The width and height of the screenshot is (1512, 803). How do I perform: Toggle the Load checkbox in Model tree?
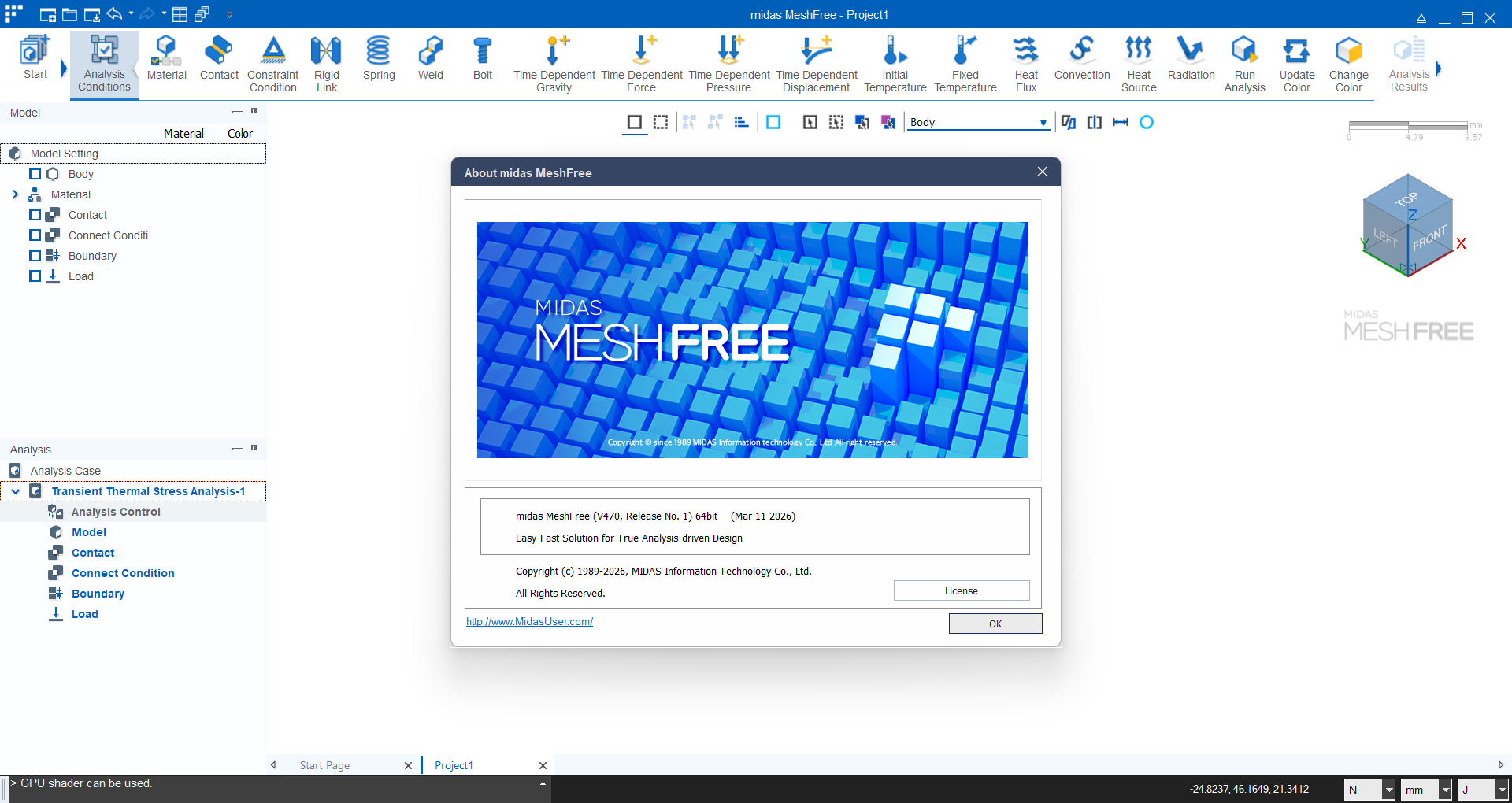35,276
